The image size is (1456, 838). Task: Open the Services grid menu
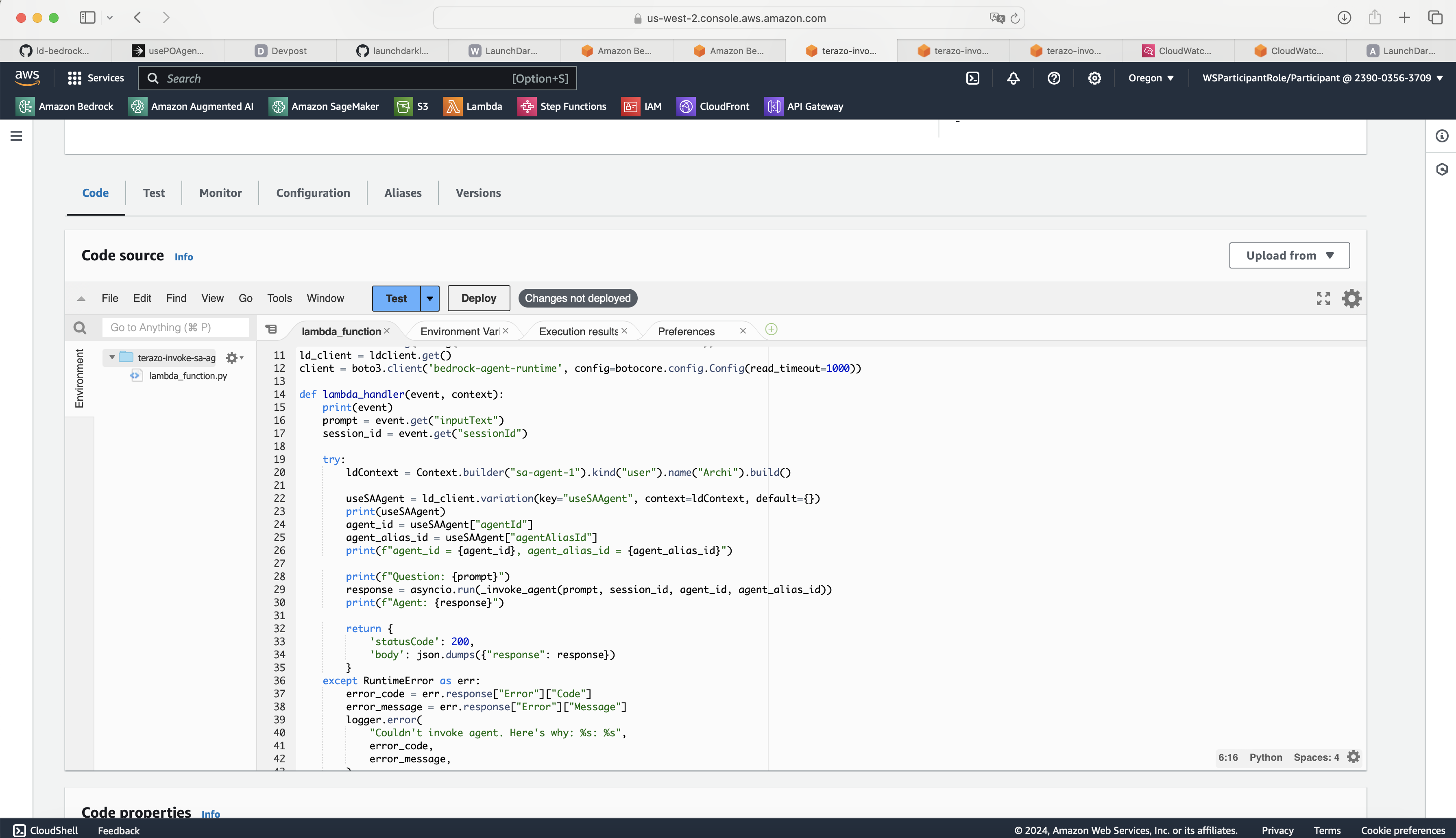[x=96, y=78]
